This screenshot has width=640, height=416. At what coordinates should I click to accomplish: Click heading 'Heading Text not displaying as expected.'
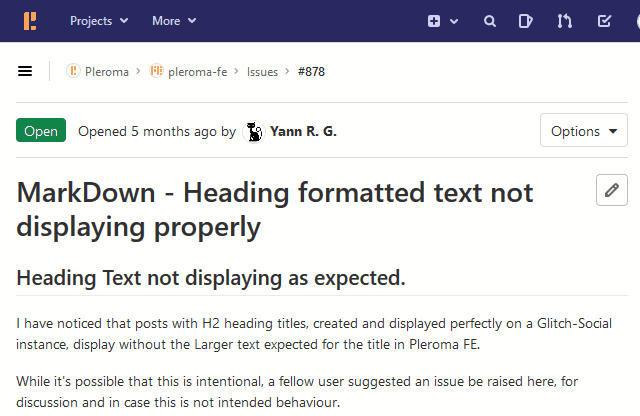(x=211, y=278)
